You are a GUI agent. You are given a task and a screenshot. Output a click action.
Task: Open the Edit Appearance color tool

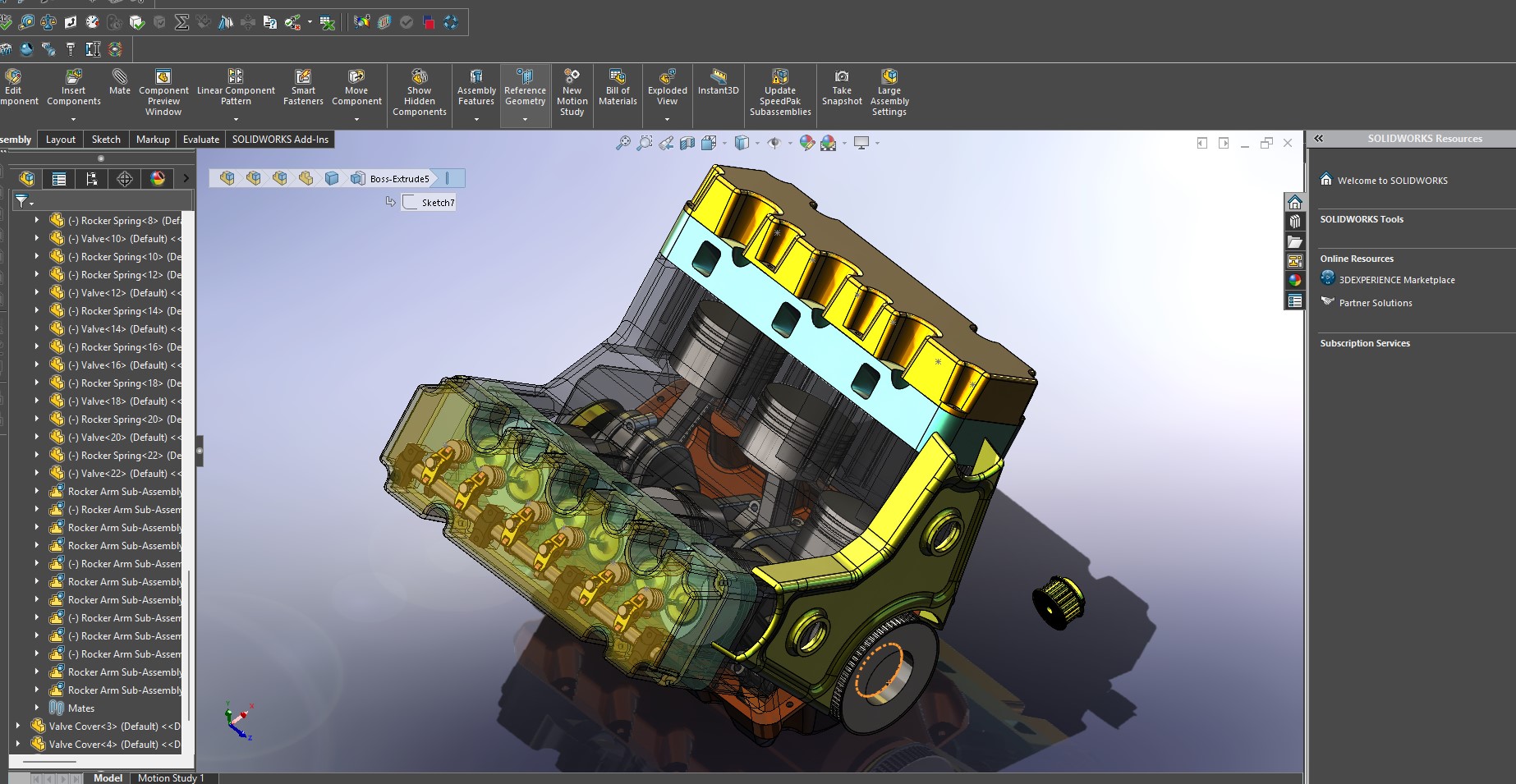point(806,142)
